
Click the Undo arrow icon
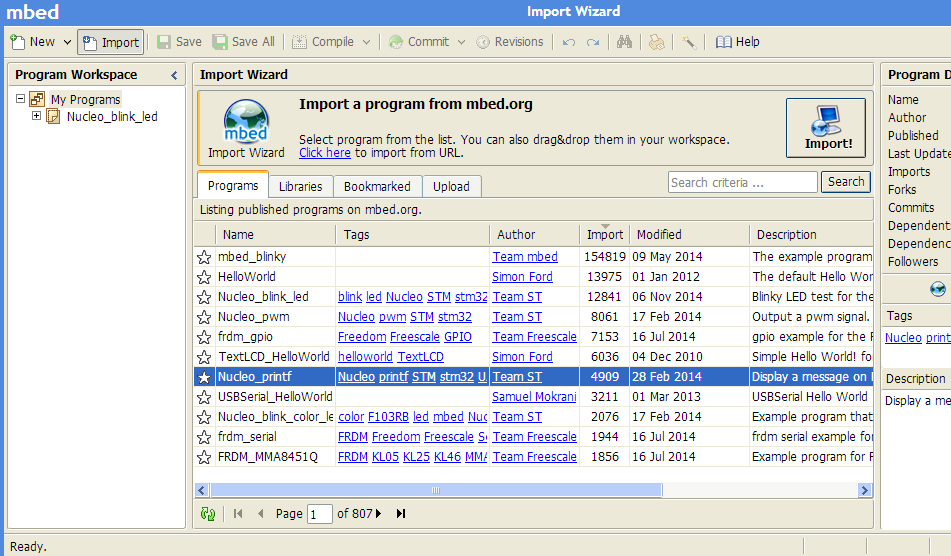point(568,42)
